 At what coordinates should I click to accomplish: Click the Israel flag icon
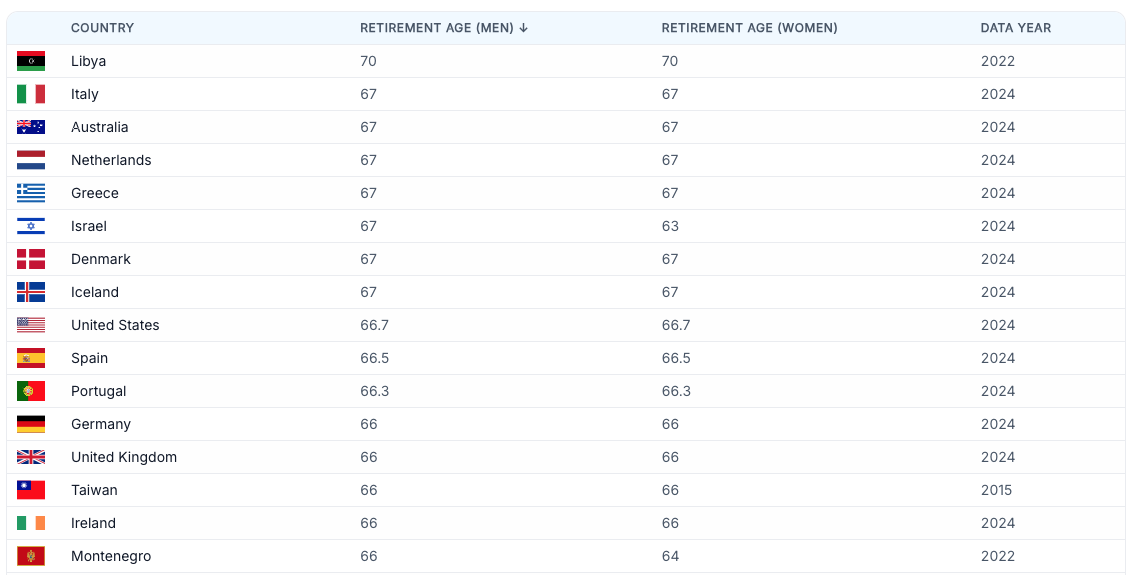click(x=31, y=226)
